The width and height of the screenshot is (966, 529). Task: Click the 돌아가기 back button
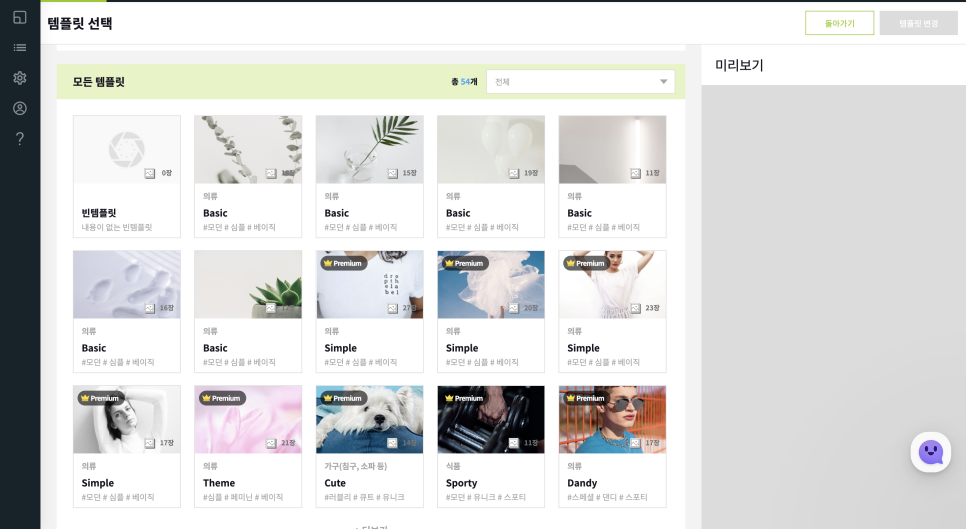point(839,23)
